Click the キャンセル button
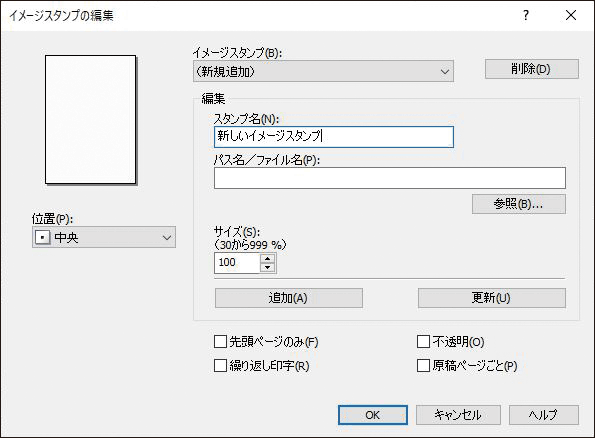 click(458, 415)
